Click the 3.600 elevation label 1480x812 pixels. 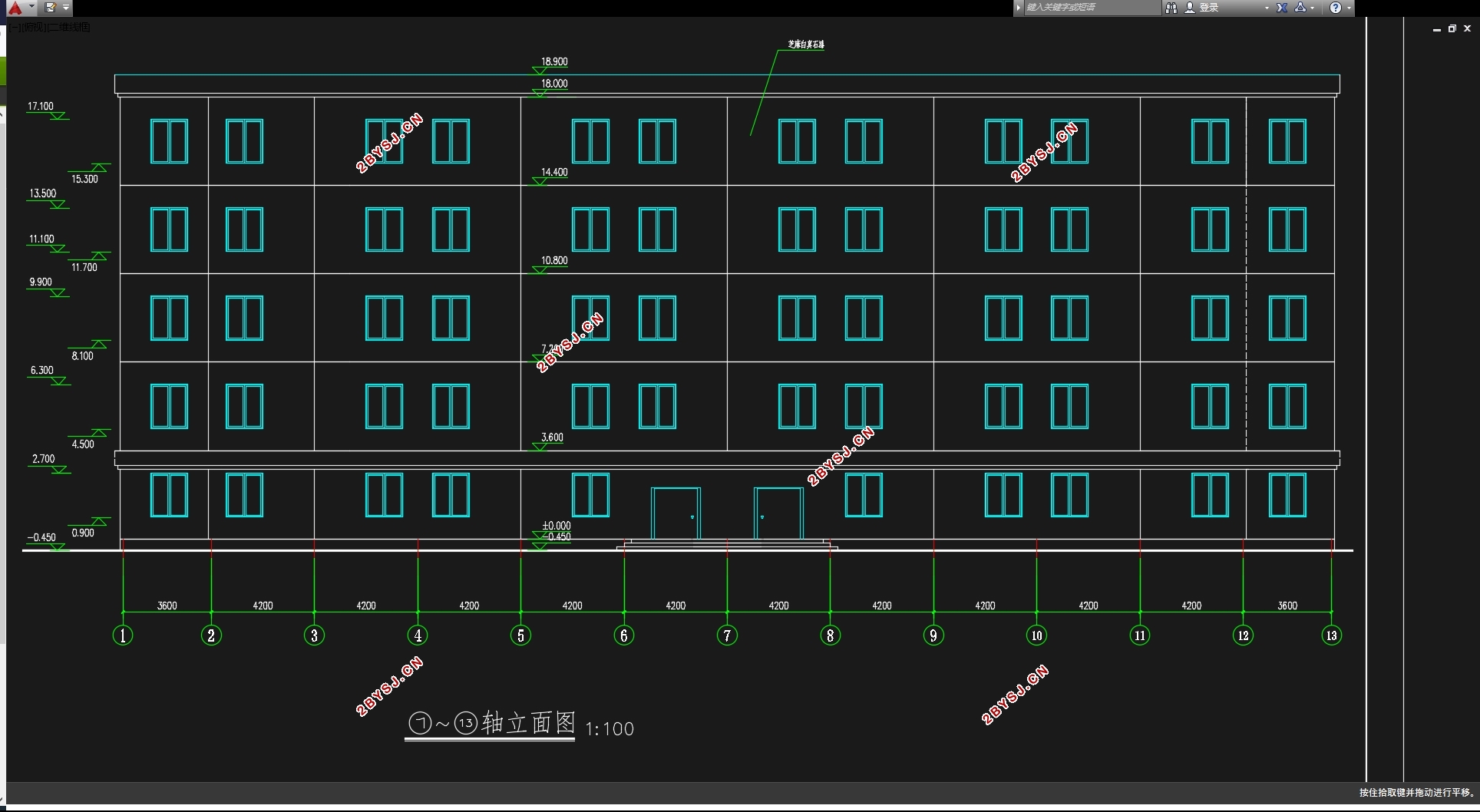coord(552,437)
